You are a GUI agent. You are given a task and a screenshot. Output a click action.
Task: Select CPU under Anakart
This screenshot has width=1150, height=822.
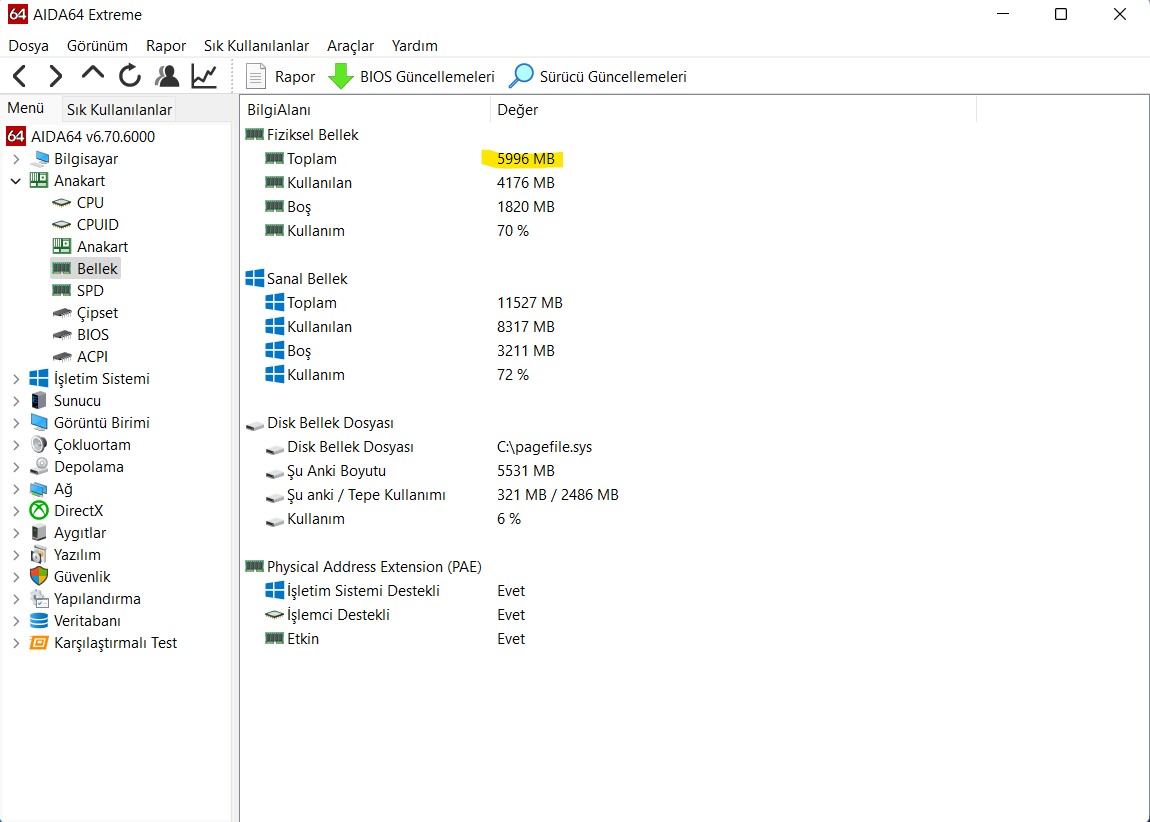coord(90,202)
